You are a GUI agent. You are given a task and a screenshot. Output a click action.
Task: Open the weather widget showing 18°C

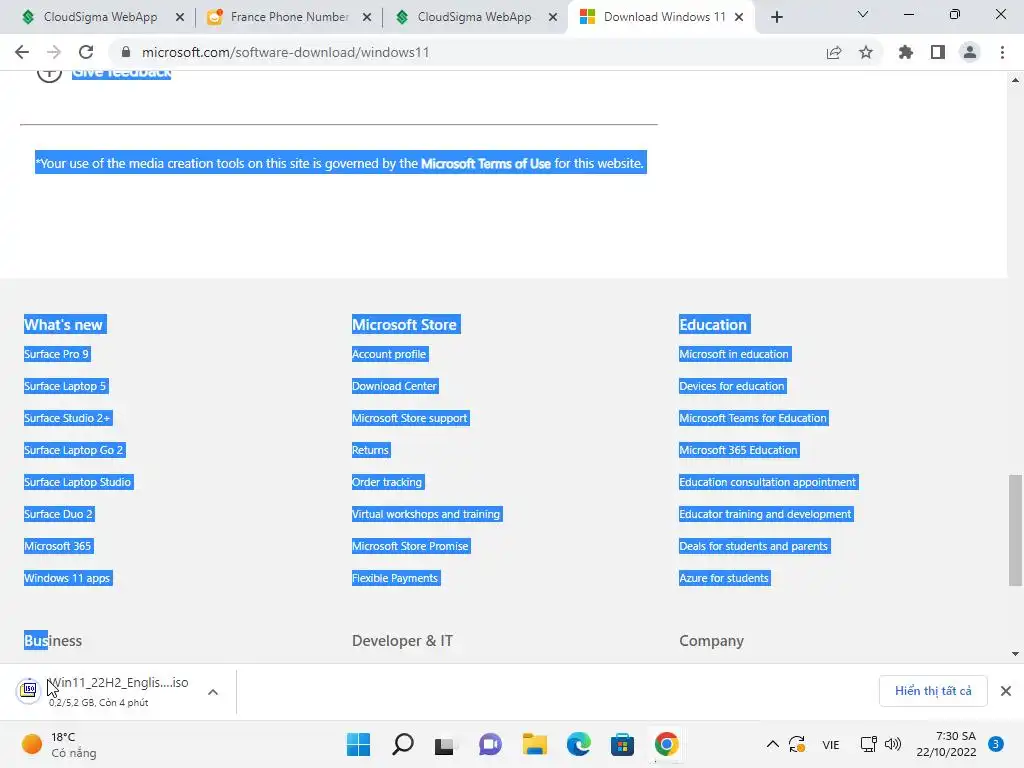tap(59, 744)
